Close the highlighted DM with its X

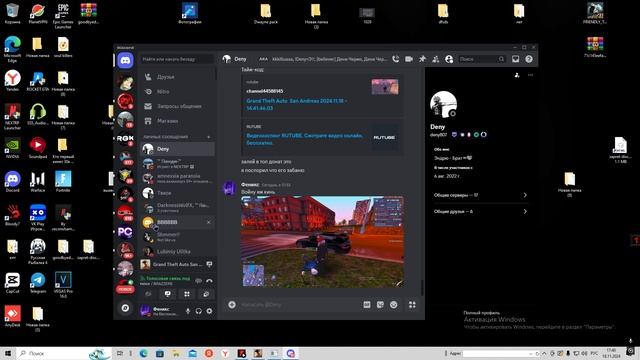[209, 222]
